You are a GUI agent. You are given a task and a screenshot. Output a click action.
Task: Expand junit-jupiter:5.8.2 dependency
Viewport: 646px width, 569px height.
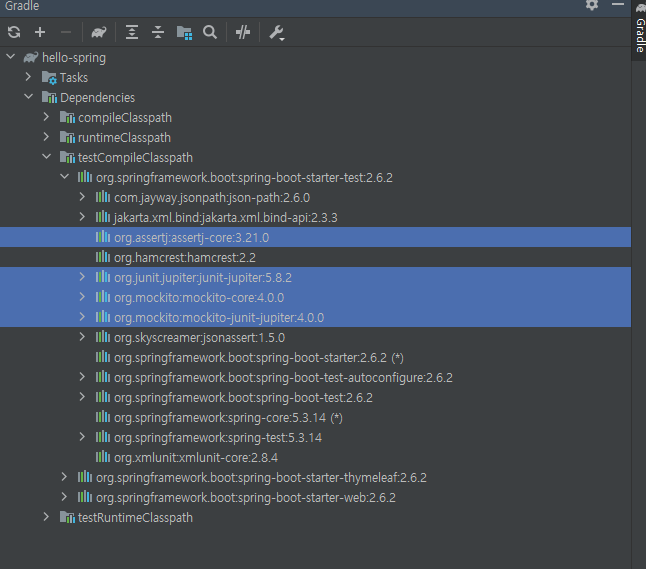(82, 277)
